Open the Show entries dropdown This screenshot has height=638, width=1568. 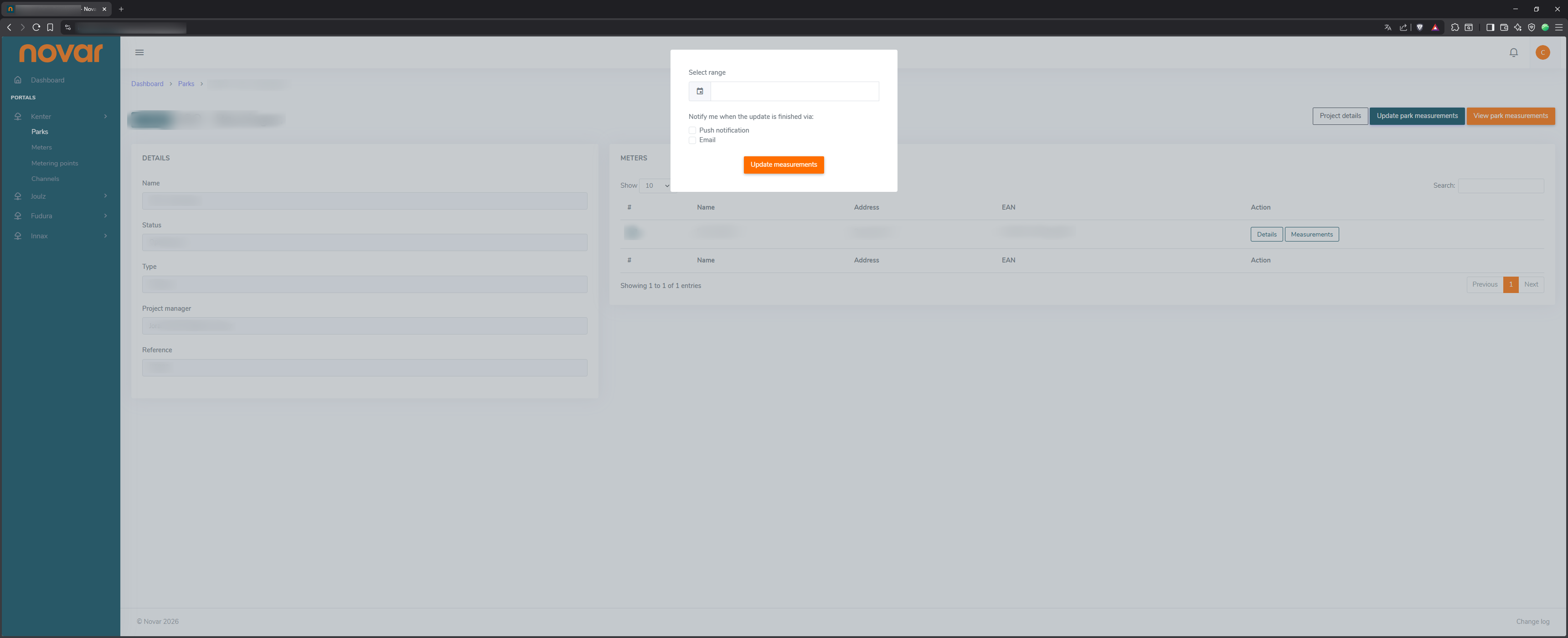tap(656, 185)
